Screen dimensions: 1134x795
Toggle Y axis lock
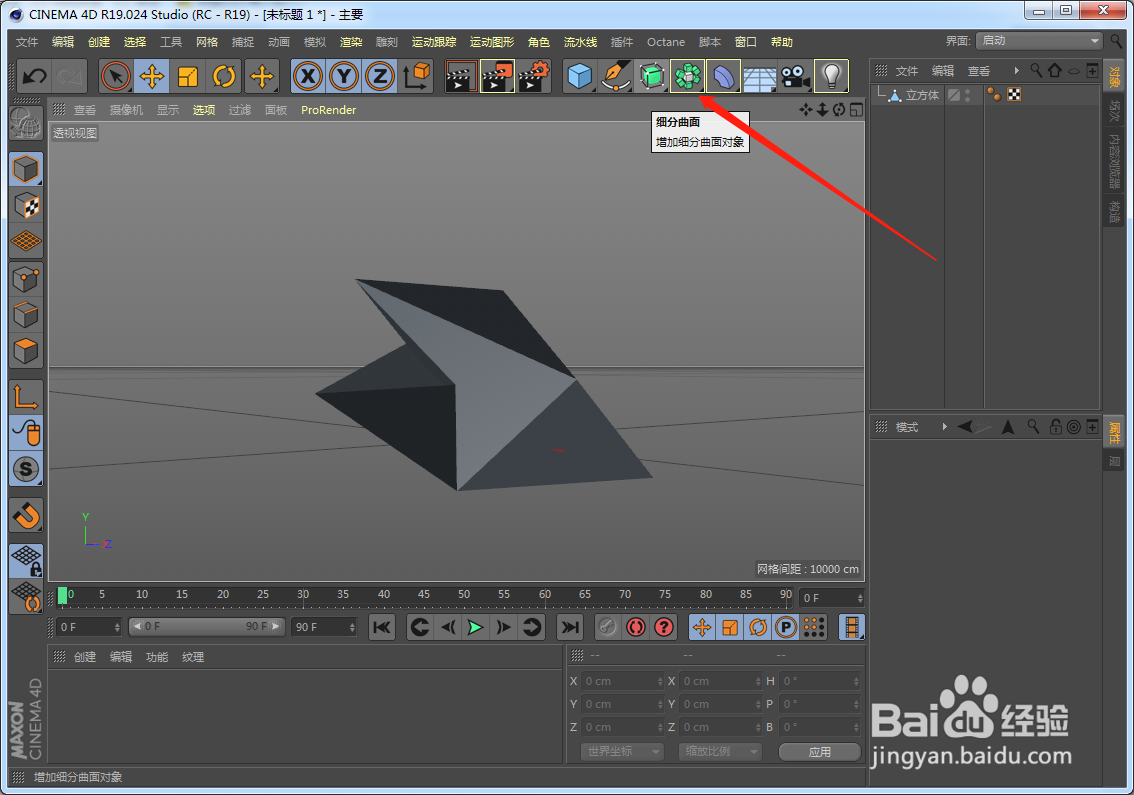pos(344,76)
